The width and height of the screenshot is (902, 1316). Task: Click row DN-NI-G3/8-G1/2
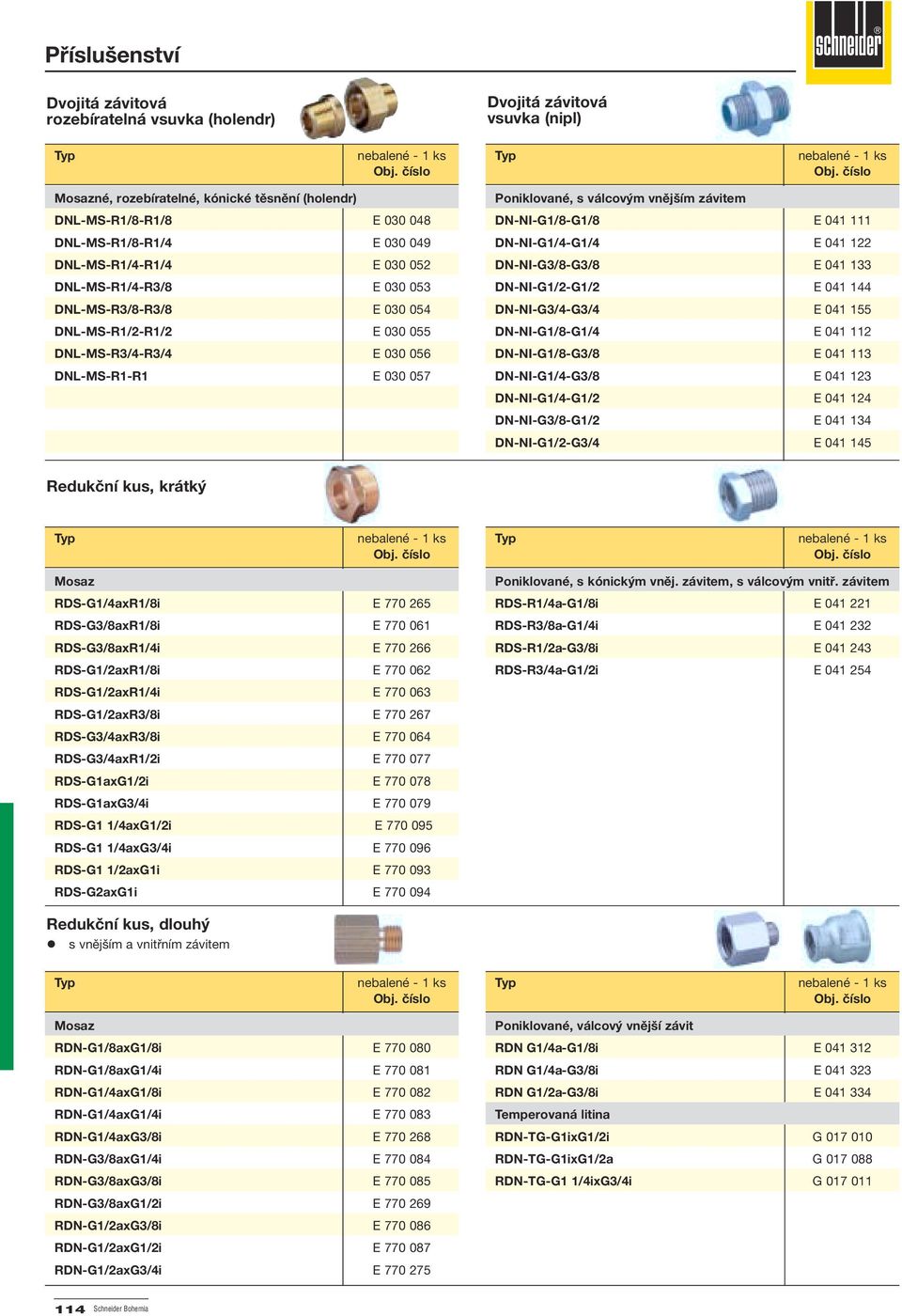(x=692, y=420)
